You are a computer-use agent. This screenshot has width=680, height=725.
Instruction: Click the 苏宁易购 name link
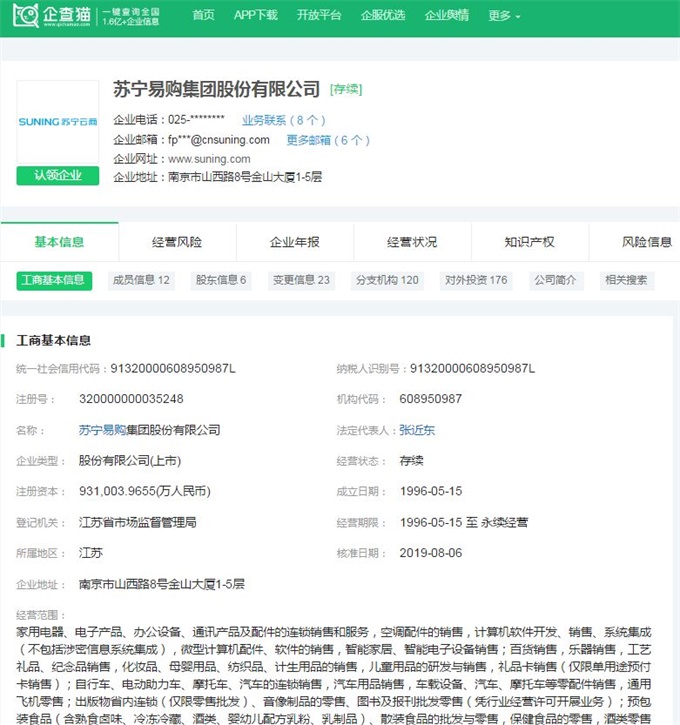102,430
